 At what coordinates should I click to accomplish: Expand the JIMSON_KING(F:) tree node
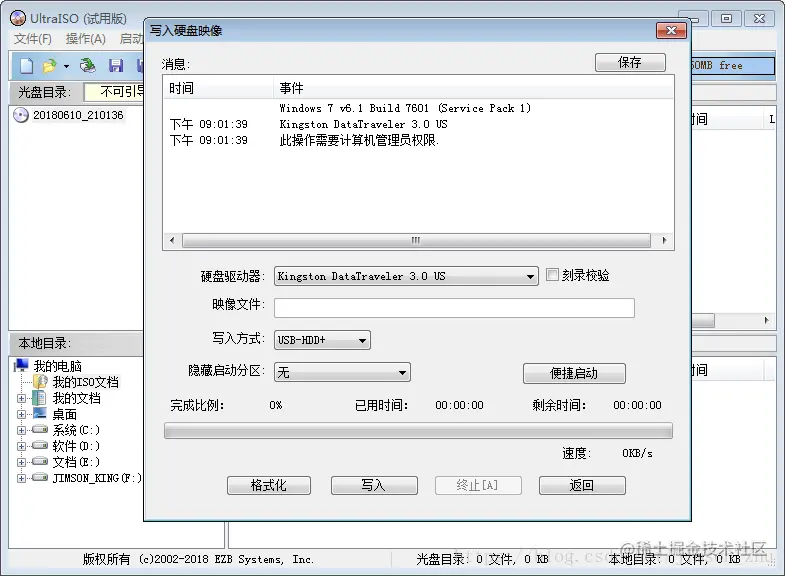click(x=21, y=478)
